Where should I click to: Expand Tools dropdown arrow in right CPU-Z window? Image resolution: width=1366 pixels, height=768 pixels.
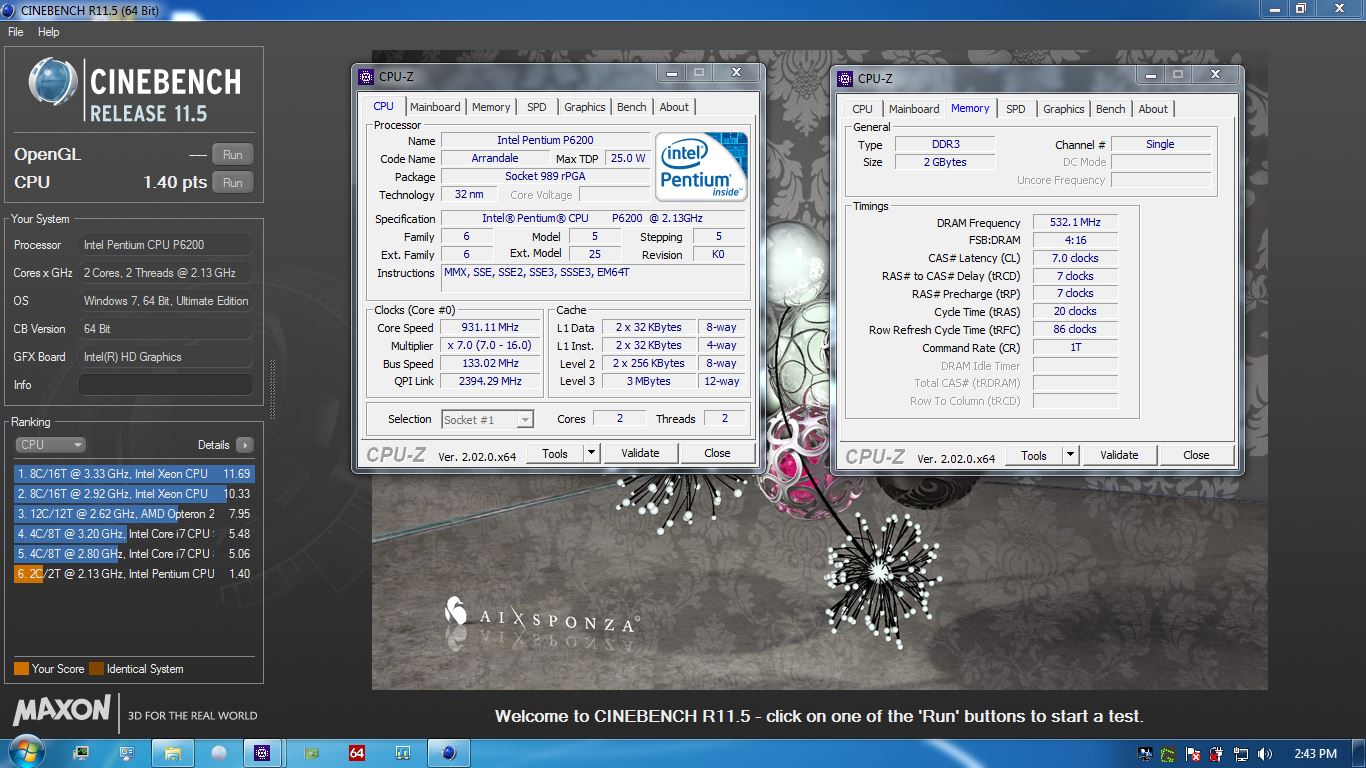[x=1071, y=455]
